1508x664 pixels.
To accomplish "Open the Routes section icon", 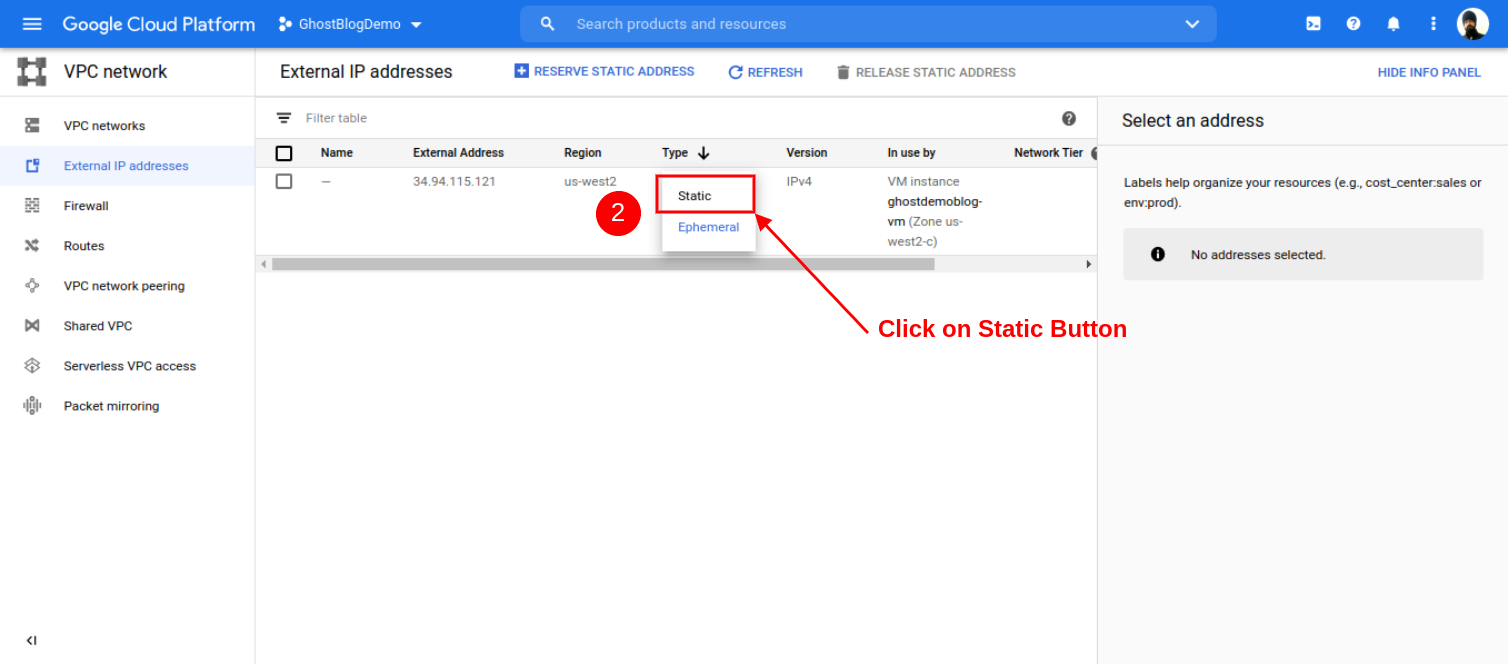I will [31, 245].
